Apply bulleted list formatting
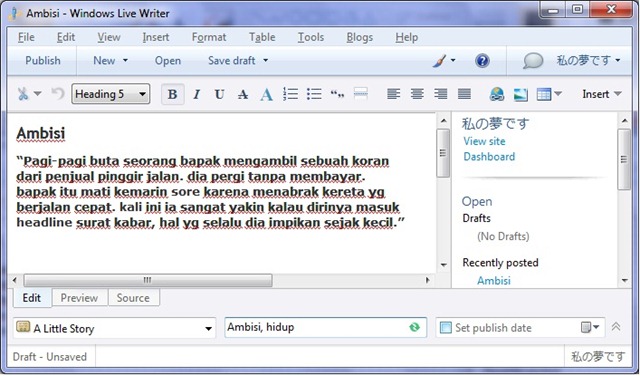The height and width of the screenshot is (376, 640). (314, 94)
